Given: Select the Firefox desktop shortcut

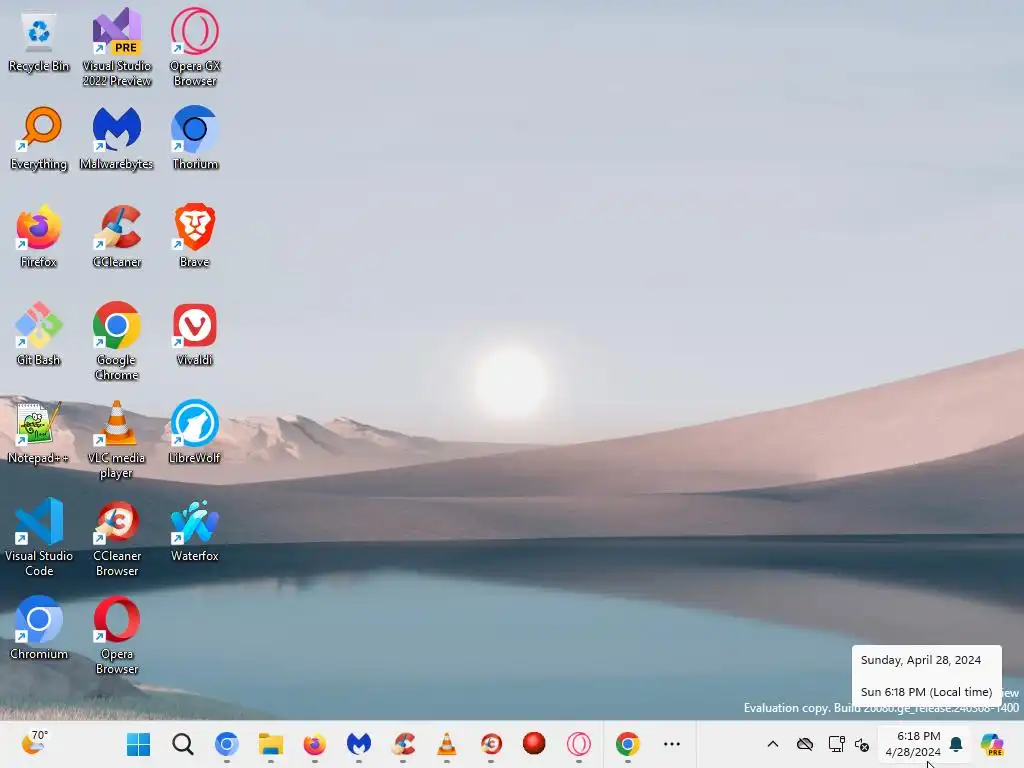Looking at the screenshot, I should (x=39, y=236).
